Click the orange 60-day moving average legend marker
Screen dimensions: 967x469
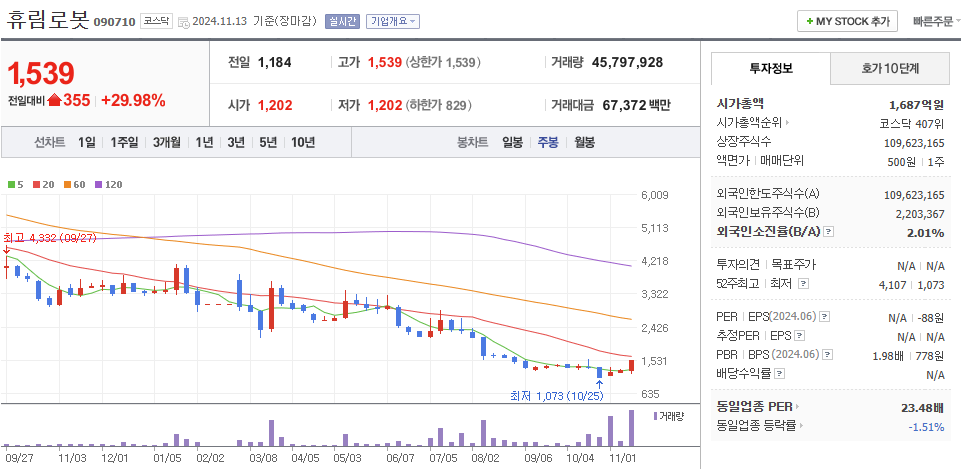click(x=67, y=185)
